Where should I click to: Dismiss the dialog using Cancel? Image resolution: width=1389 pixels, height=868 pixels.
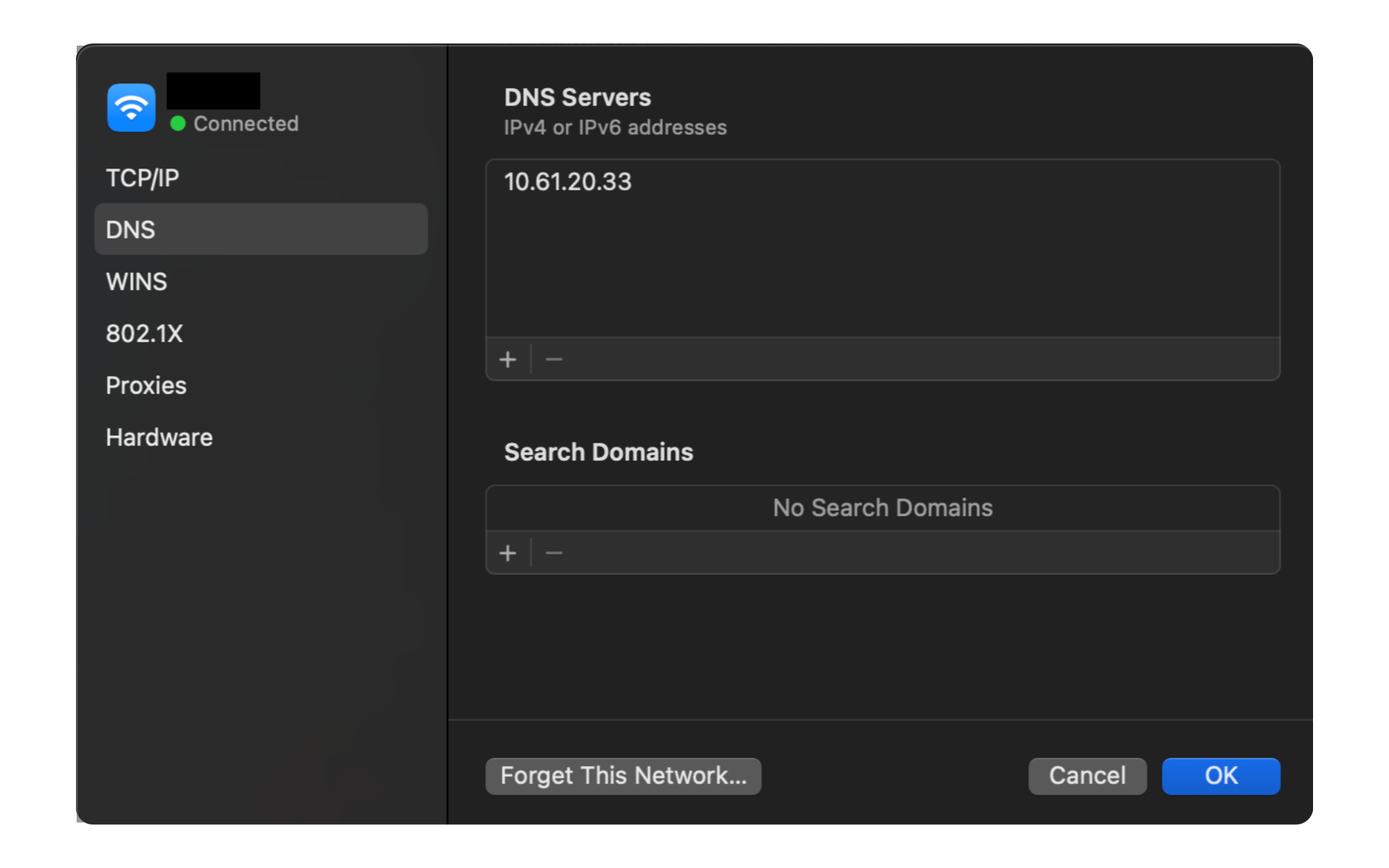pyautogui.click(x=1087, y=775)
